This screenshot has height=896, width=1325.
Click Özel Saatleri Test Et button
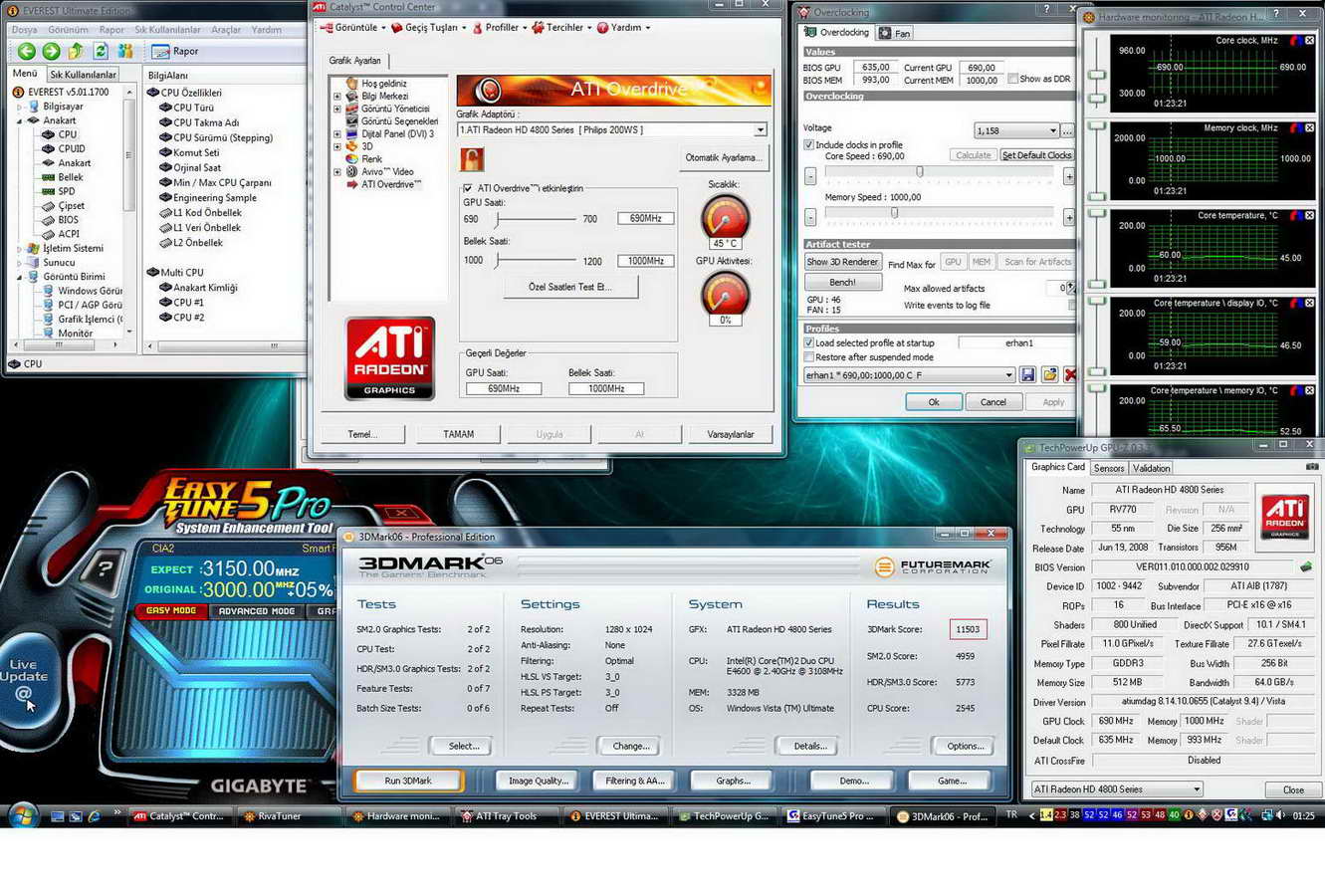point(570,287)
